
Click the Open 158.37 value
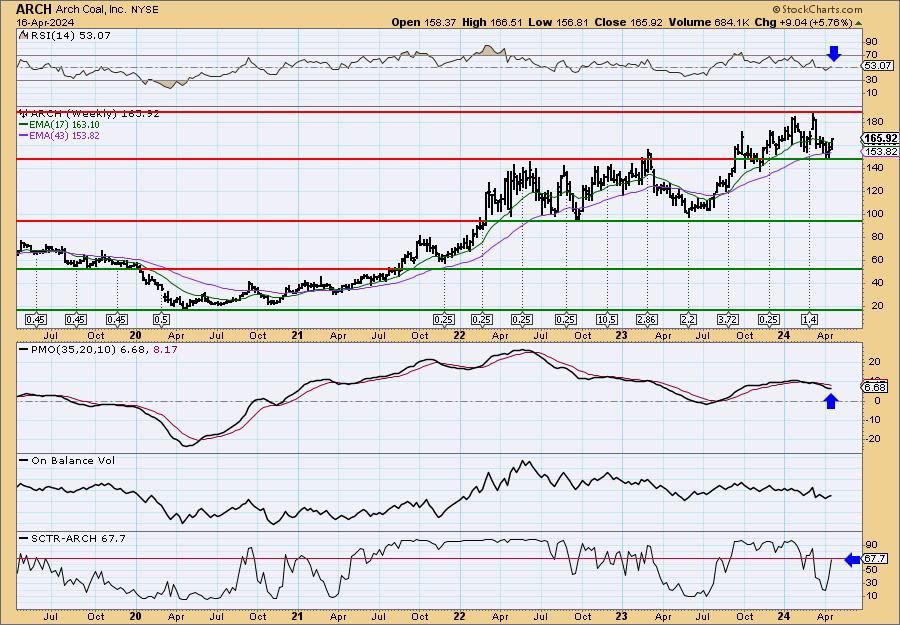[x=424, y=22]
